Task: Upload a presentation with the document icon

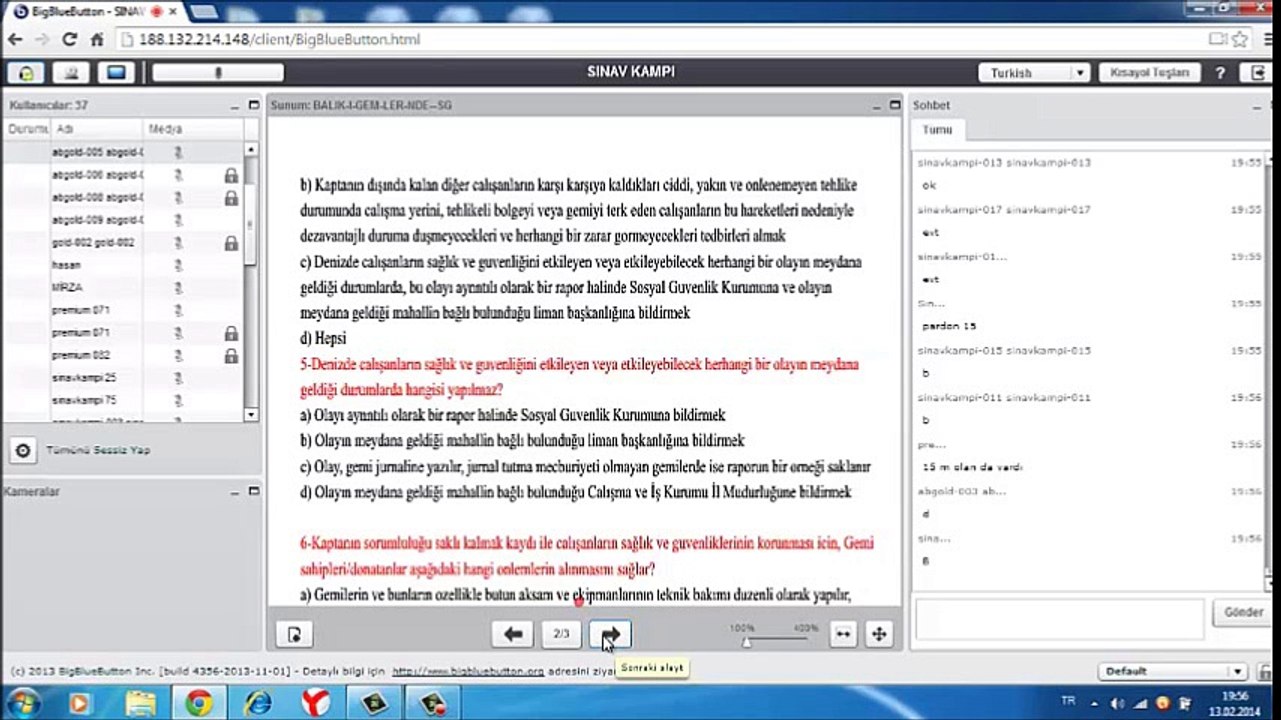Action: coord(294,634)
